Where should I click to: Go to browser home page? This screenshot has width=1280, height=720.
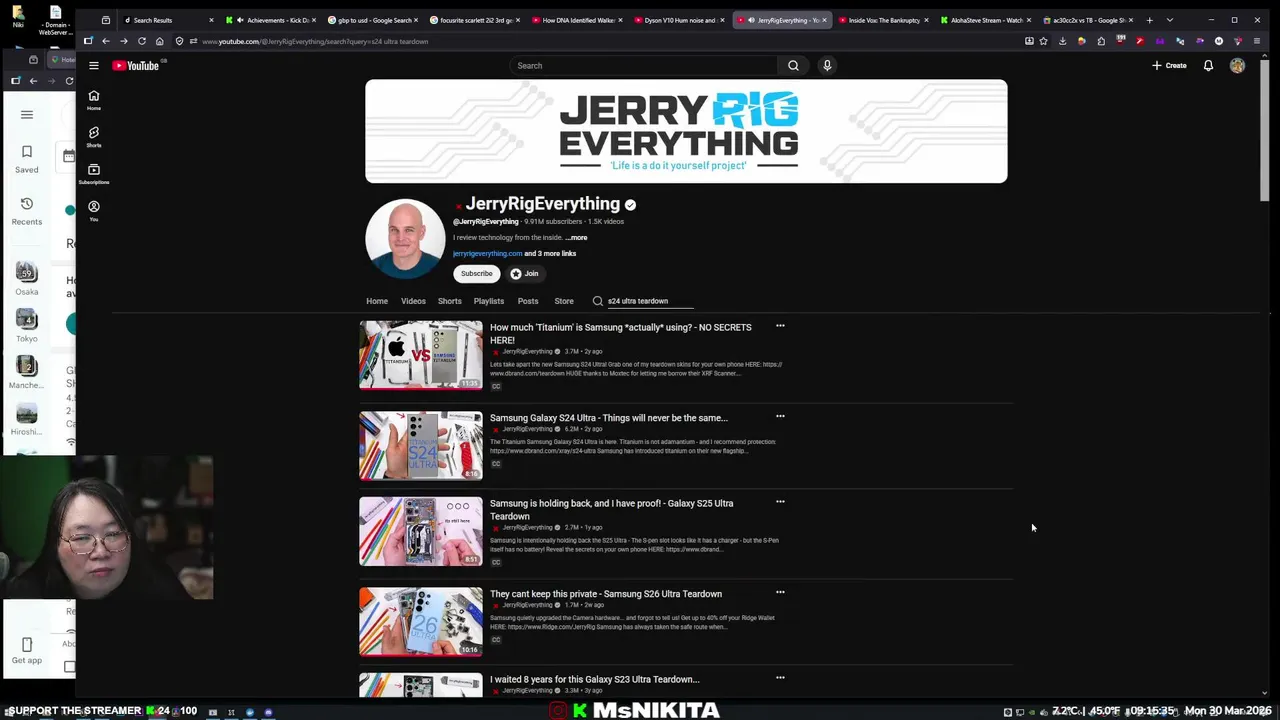[159, 41]
